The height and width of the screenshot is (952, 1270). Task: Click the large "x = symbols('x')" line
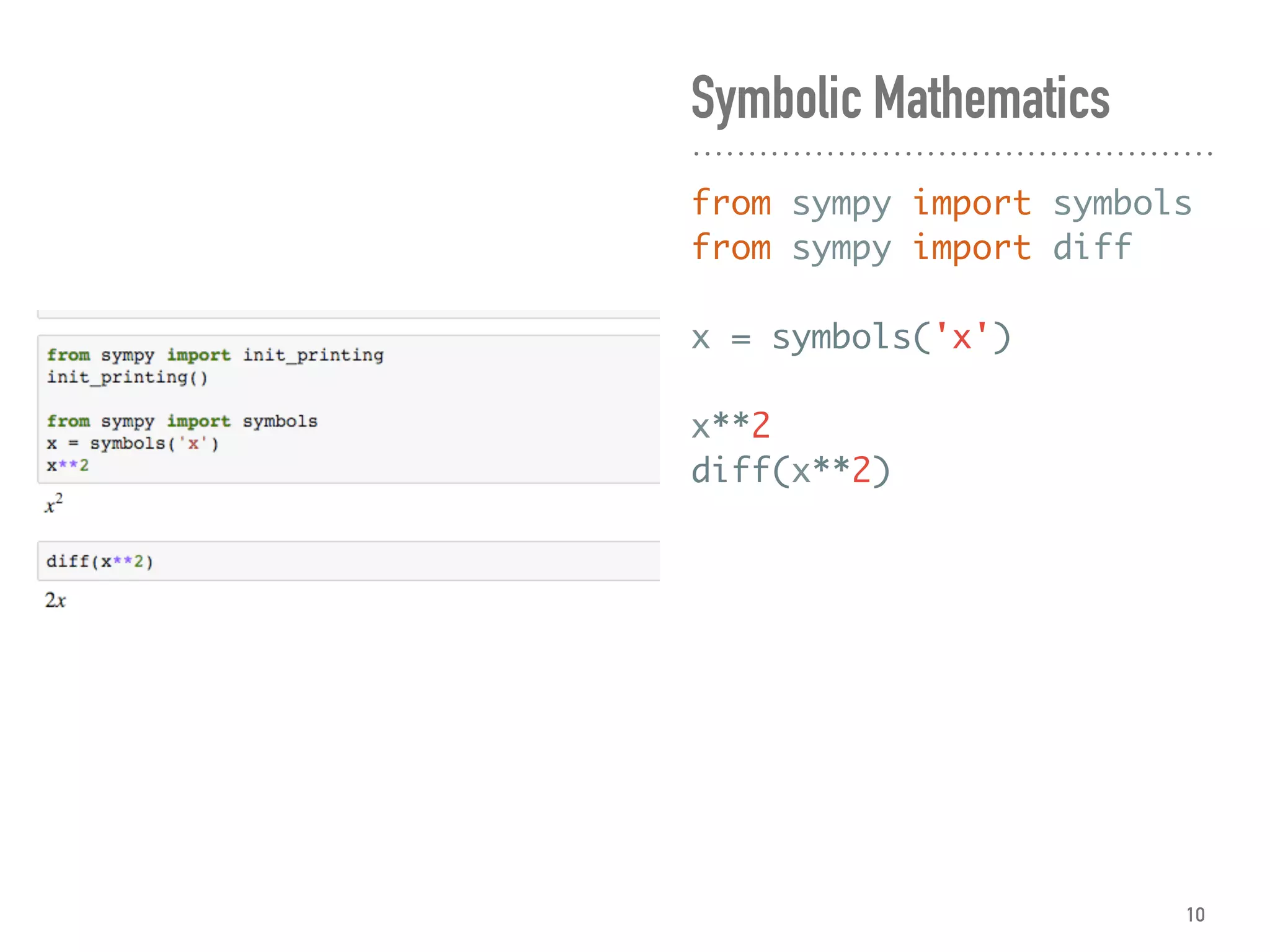(851, 338)
